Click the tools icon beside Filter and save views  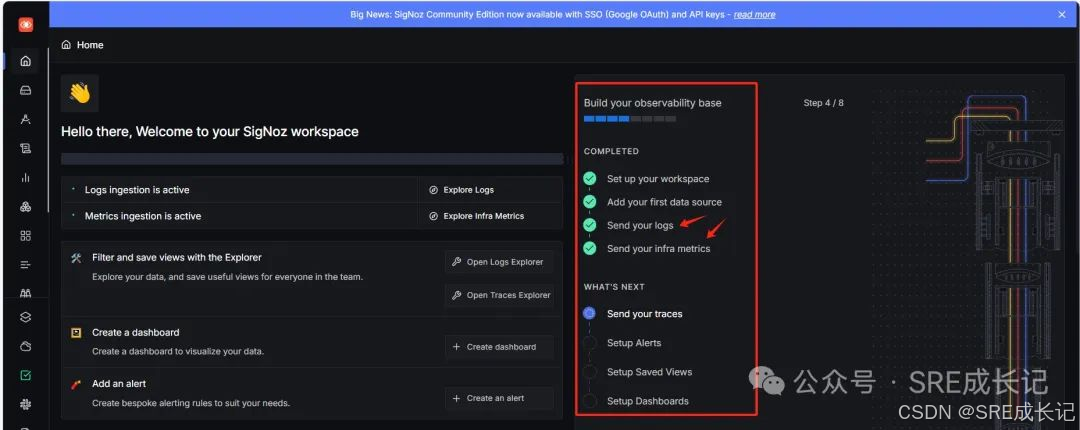pyautogui.click(x=76, y=258)
